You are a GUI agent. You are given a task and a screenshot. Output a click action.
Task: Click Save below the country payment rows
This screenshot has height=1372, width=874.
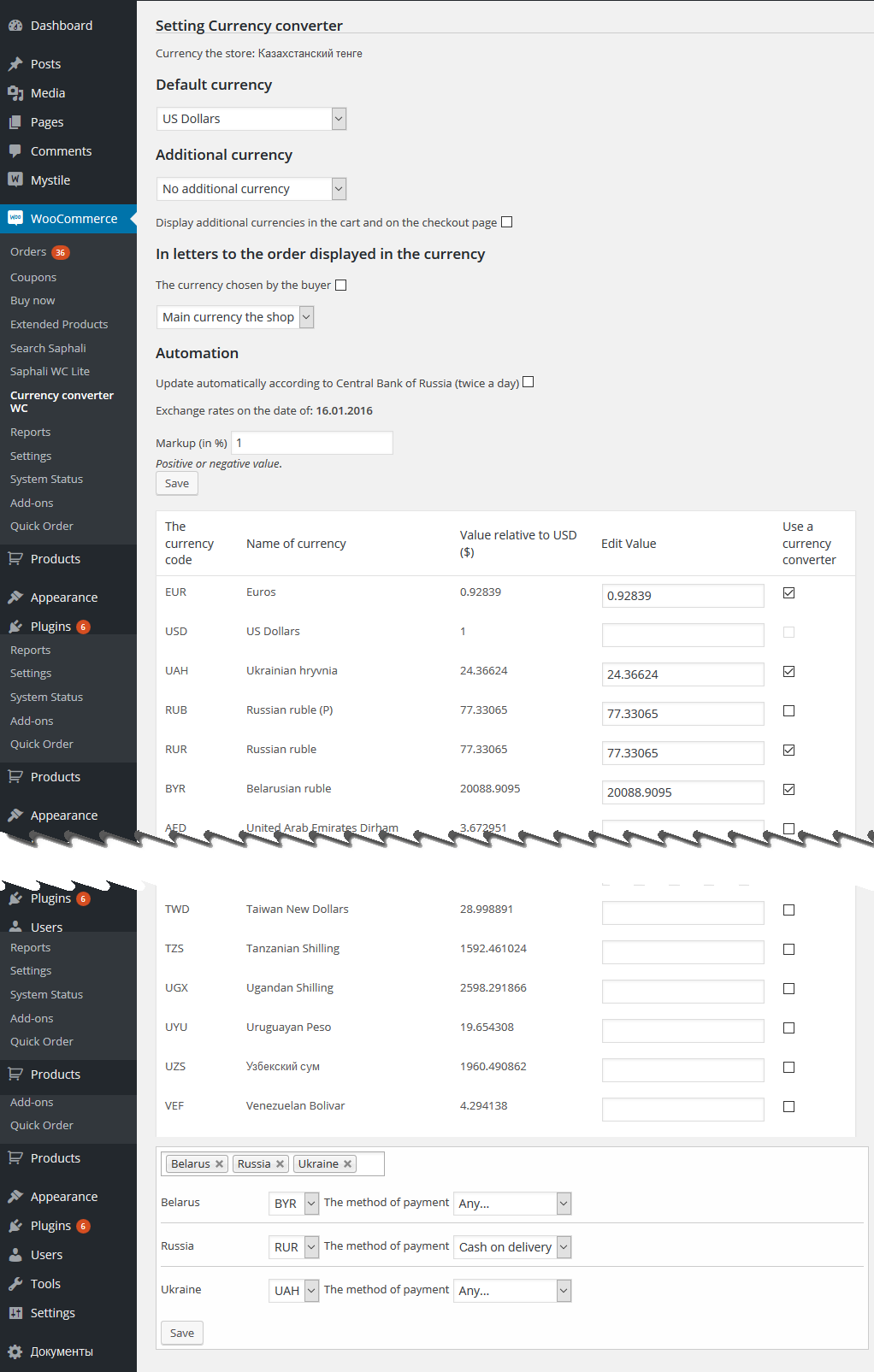tap(182, 1334)
